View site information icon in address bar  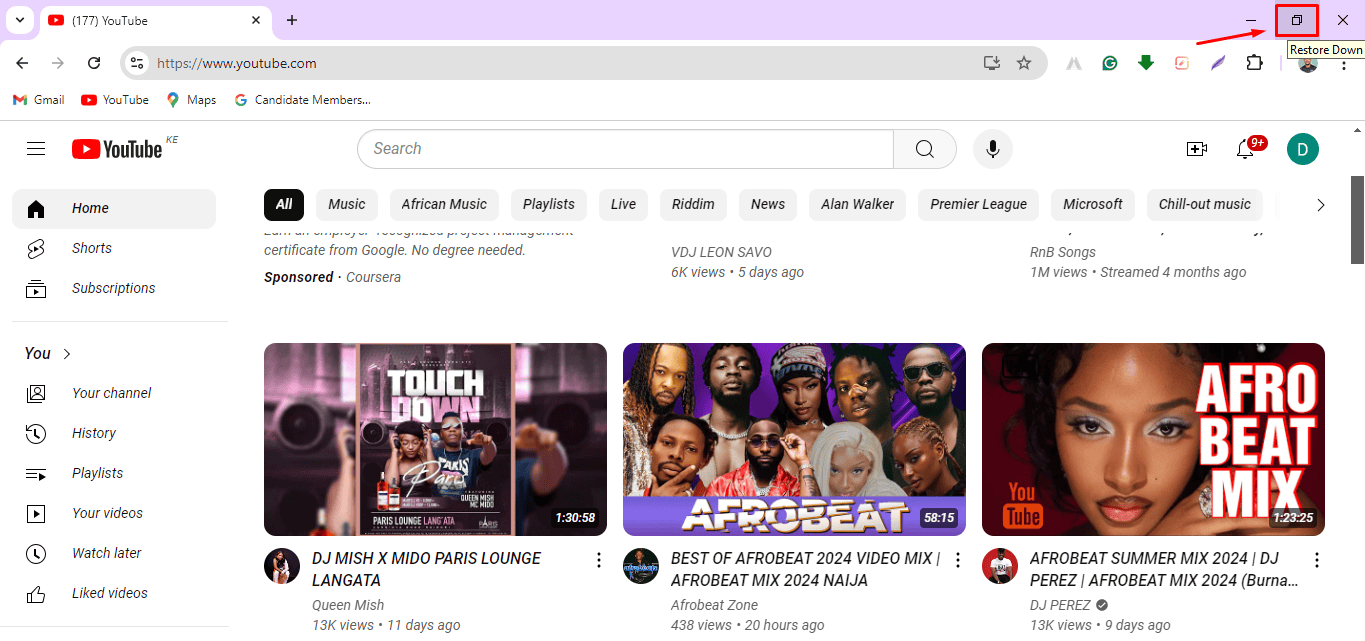click(137, 63)
